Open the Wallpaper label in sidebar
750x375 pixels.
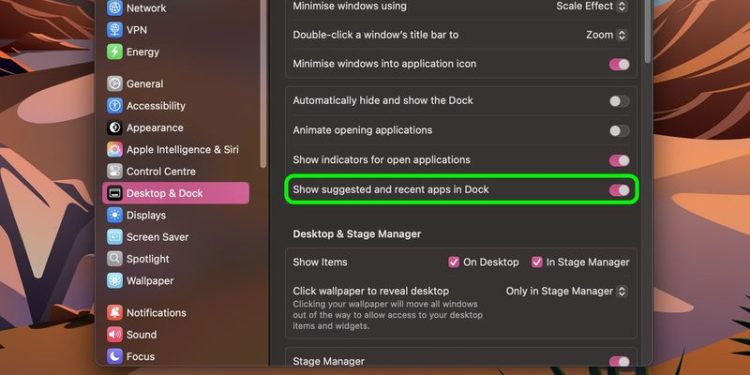click(x=150, y=281)
